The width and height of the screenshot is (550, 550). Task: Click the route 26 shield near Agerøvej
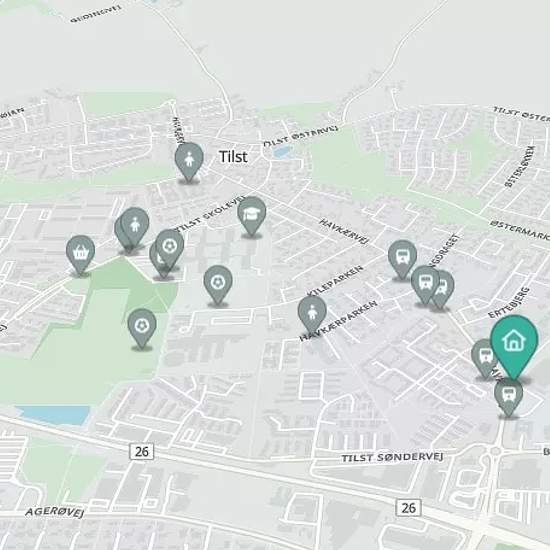(142, 451)
